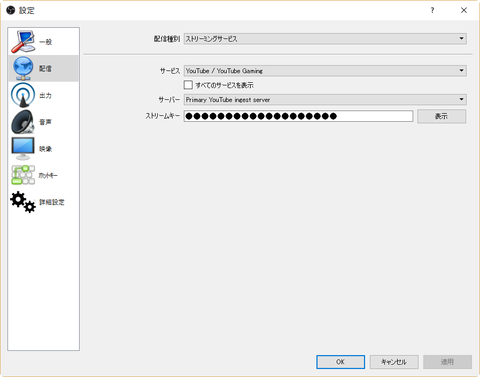Open the 詳細設定 (Advanced) gears icon
This screenshot has width=480, height=377.
click(23, 202)
